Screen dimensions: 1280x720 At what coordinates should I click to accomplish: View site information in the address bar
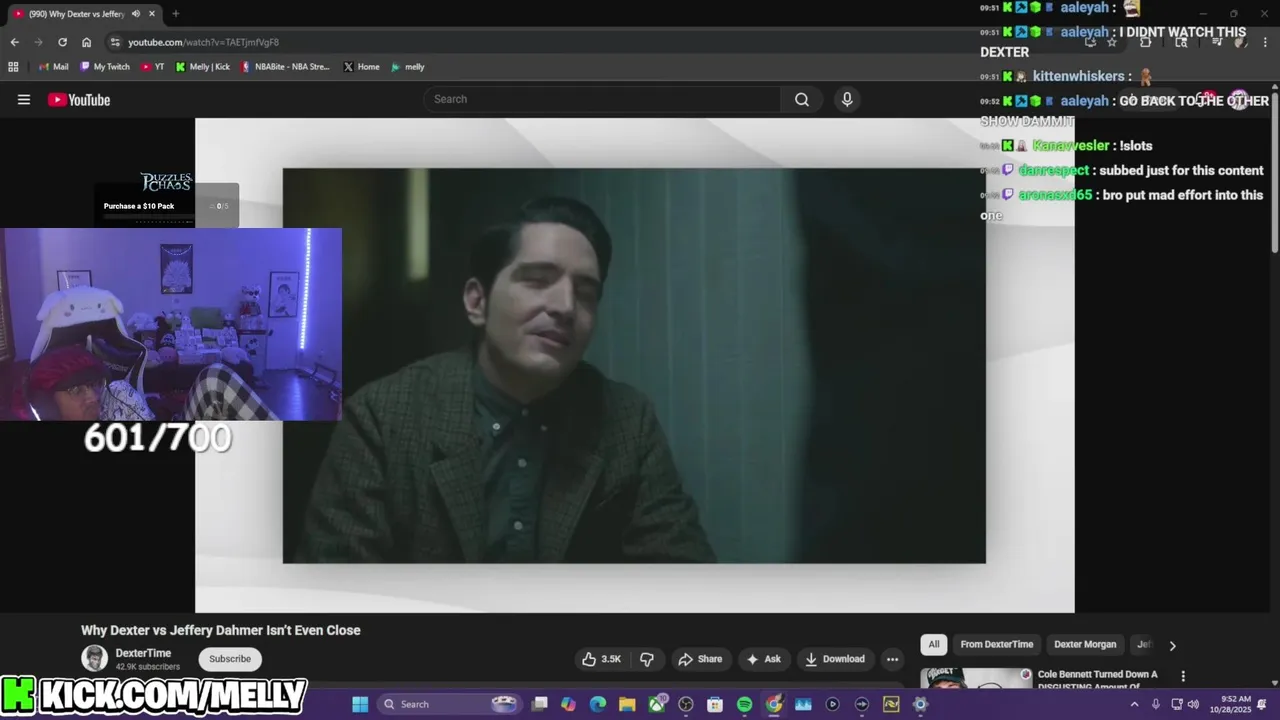tap(115, 42)
